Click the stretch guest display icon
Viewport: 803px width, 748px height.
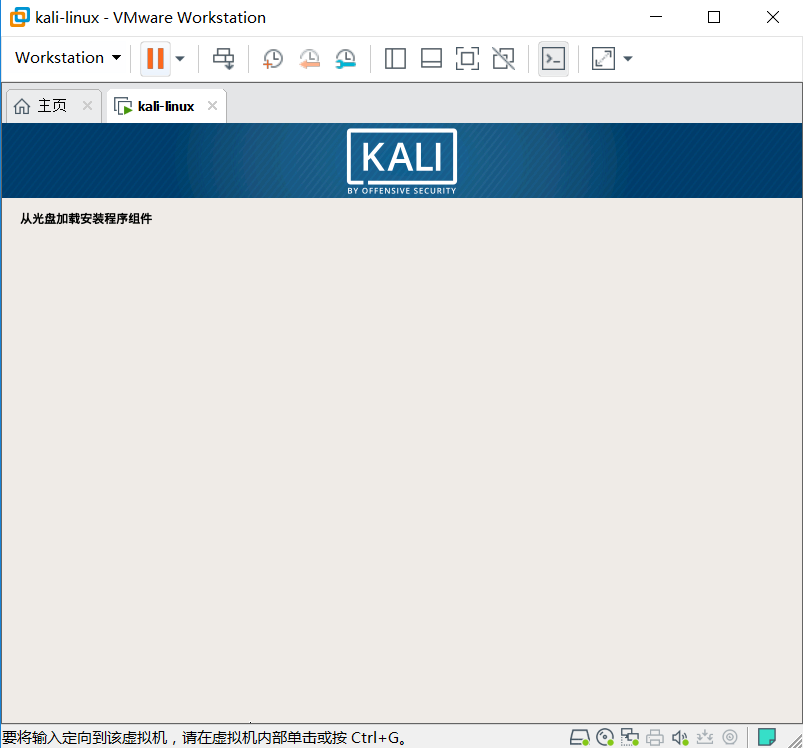(x=603, y=58)
